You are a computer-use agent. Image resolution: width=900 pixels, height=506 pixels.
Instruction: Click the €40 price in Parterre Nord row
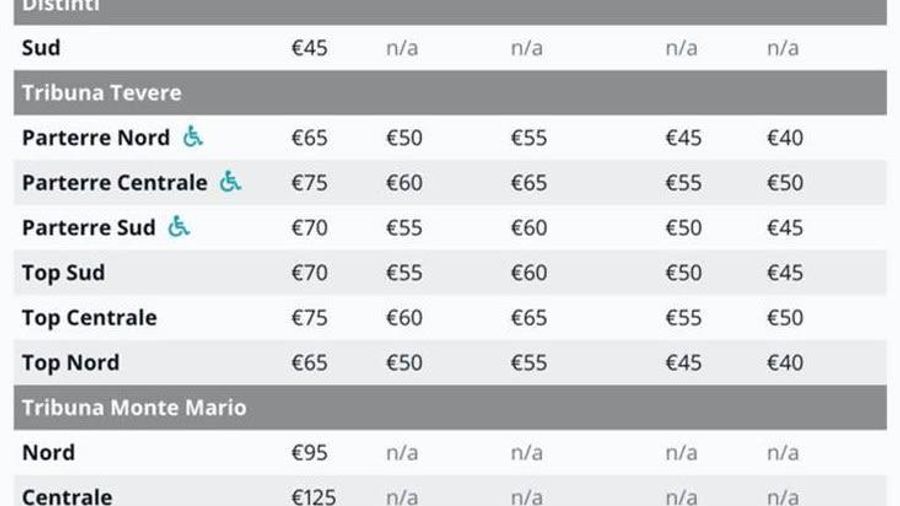coord(785,138)
